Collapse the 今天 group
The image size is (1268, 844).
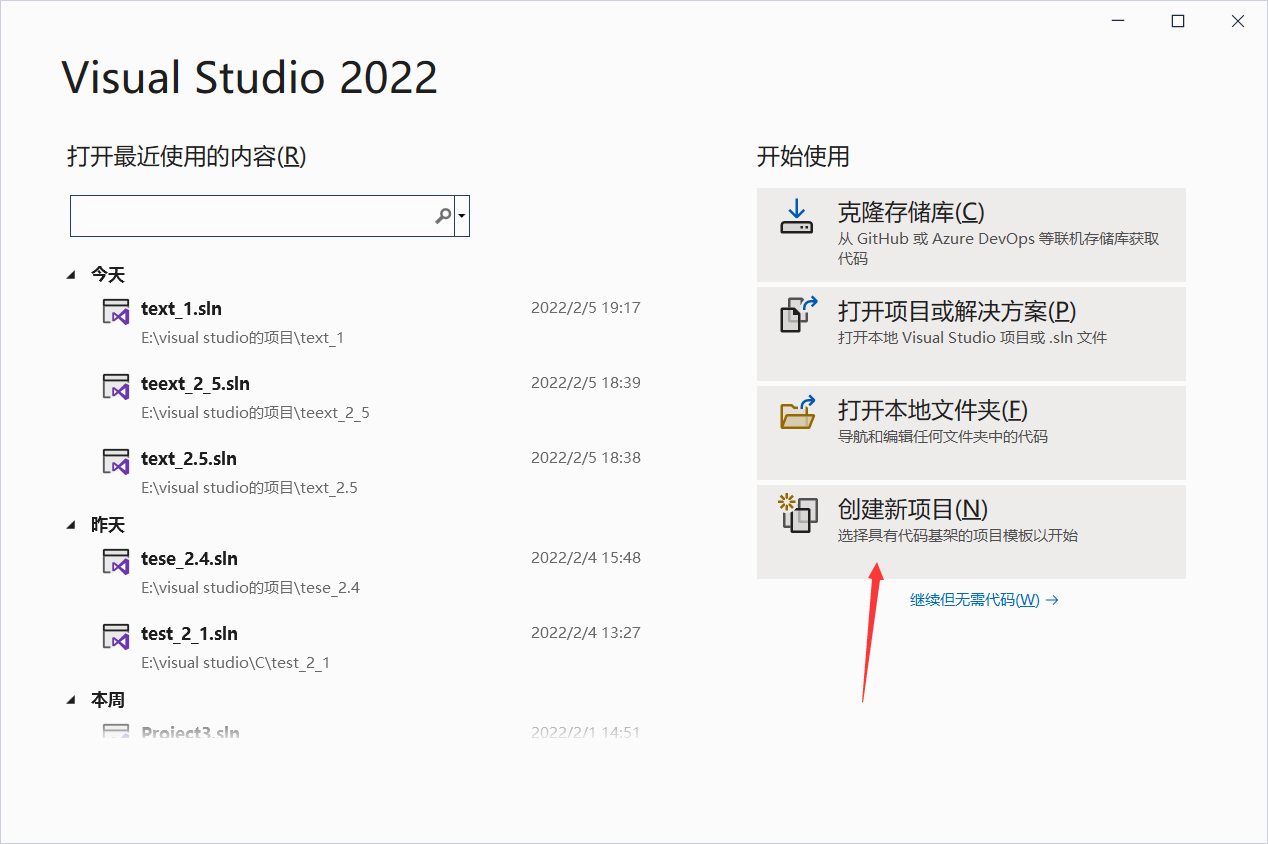pyautogui.click(x=71, y=274)
